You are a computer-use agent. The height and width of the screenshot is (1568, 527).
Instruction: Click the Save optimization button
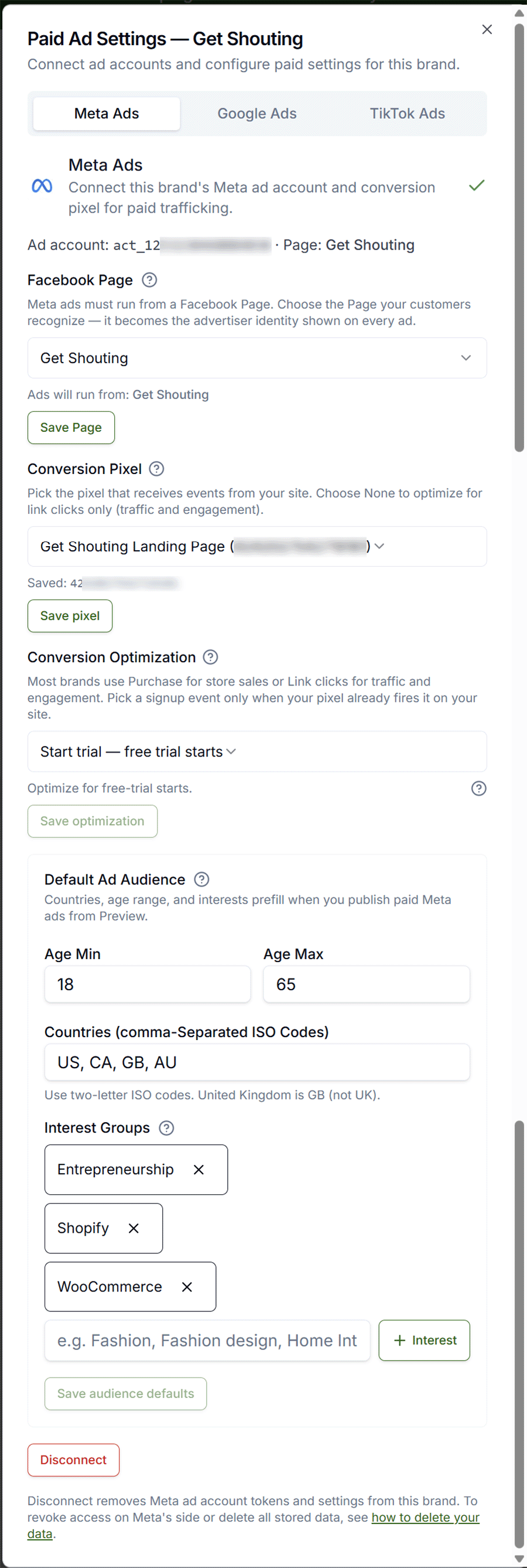93,820
